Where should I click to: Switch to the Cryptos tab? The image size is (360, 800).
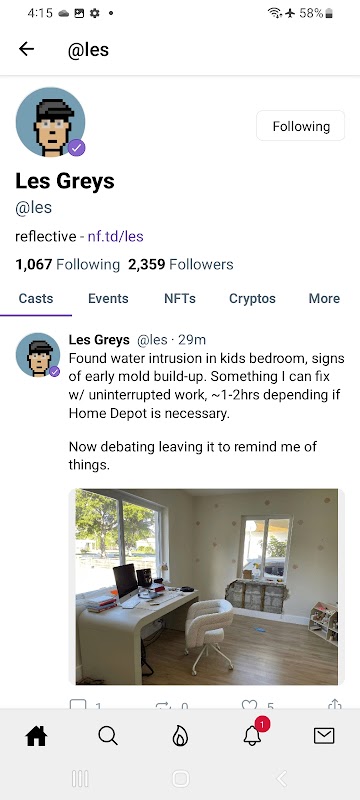[x=252, y=298]
